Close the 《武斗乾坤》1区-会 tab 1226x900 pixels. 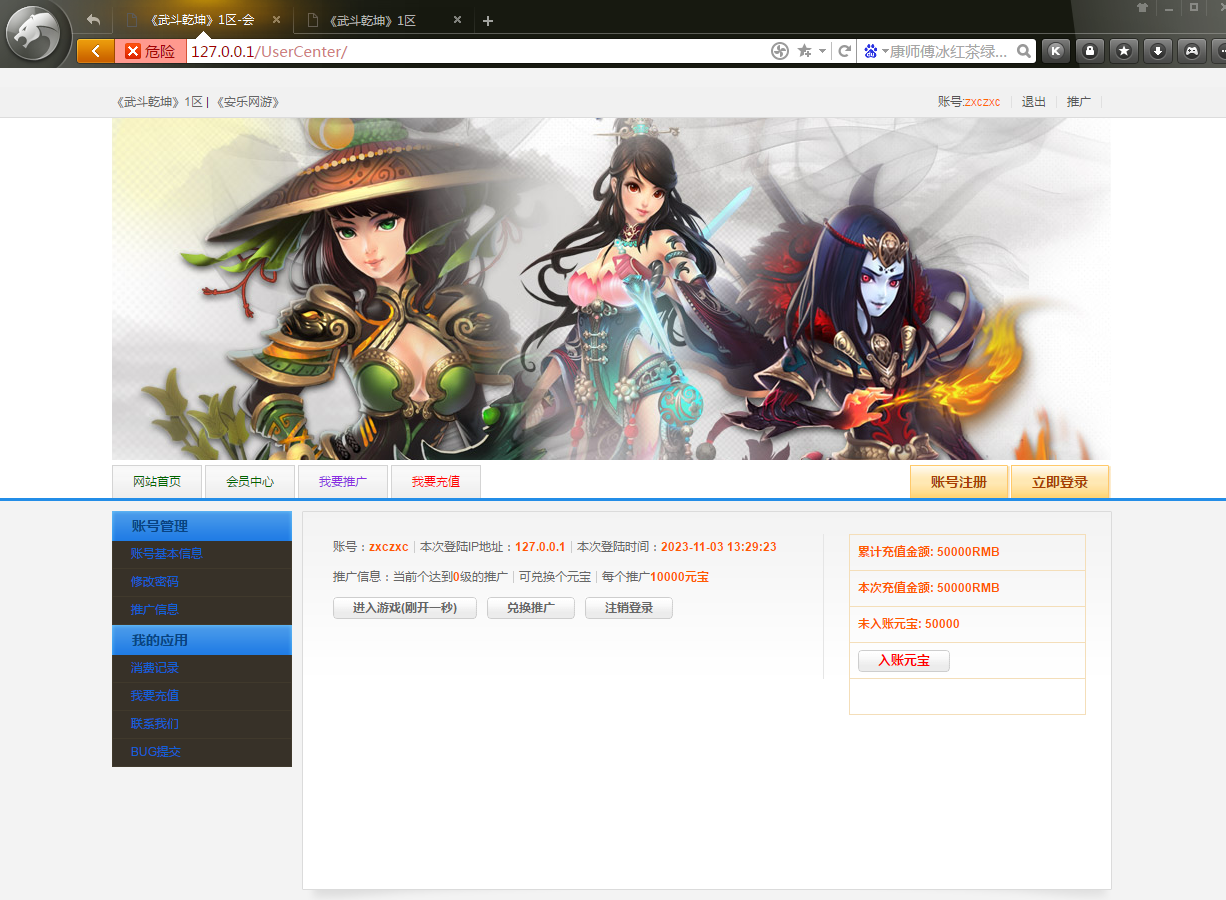point(276,20)
